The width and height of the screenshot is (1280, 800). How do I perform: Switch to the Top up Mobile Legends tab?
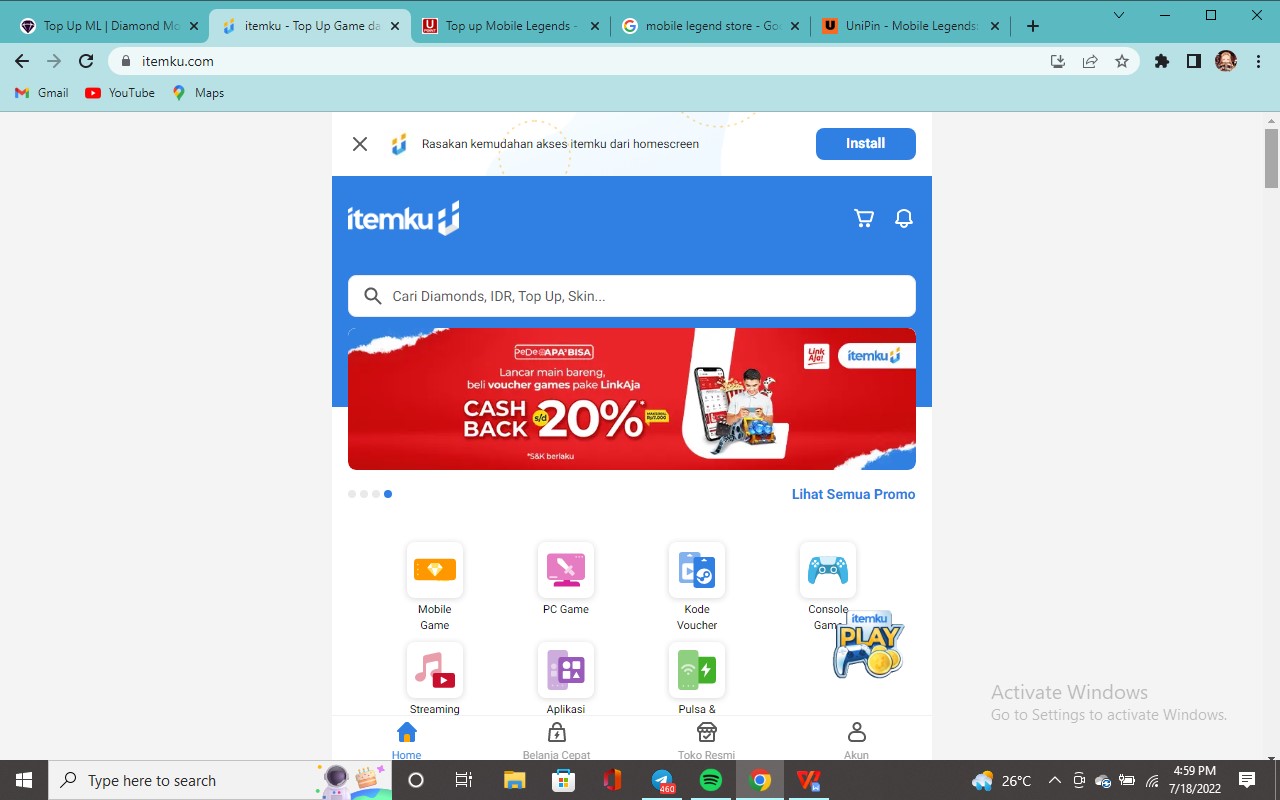(x=510, y=26)
